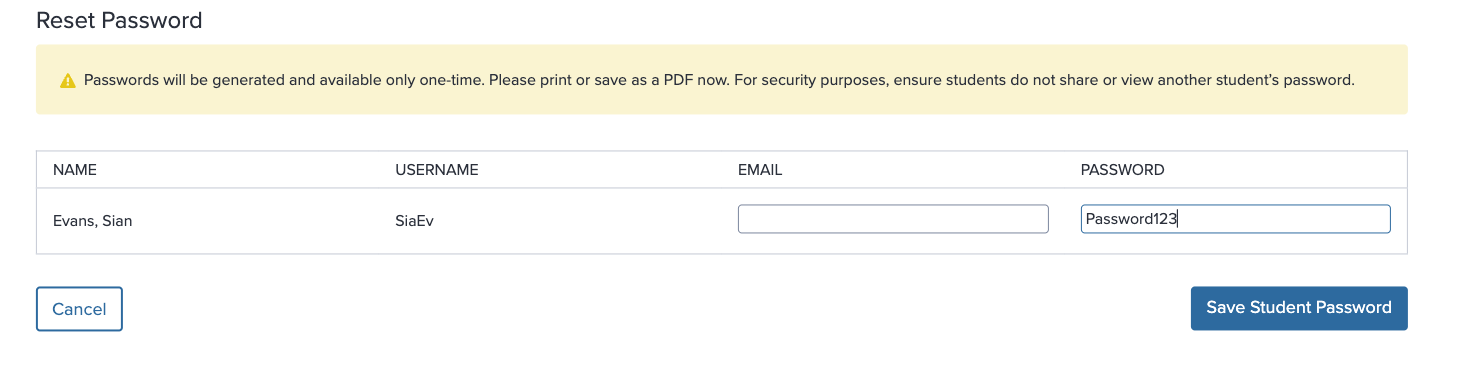Click the username SiaEv cell

coord(415,221)
